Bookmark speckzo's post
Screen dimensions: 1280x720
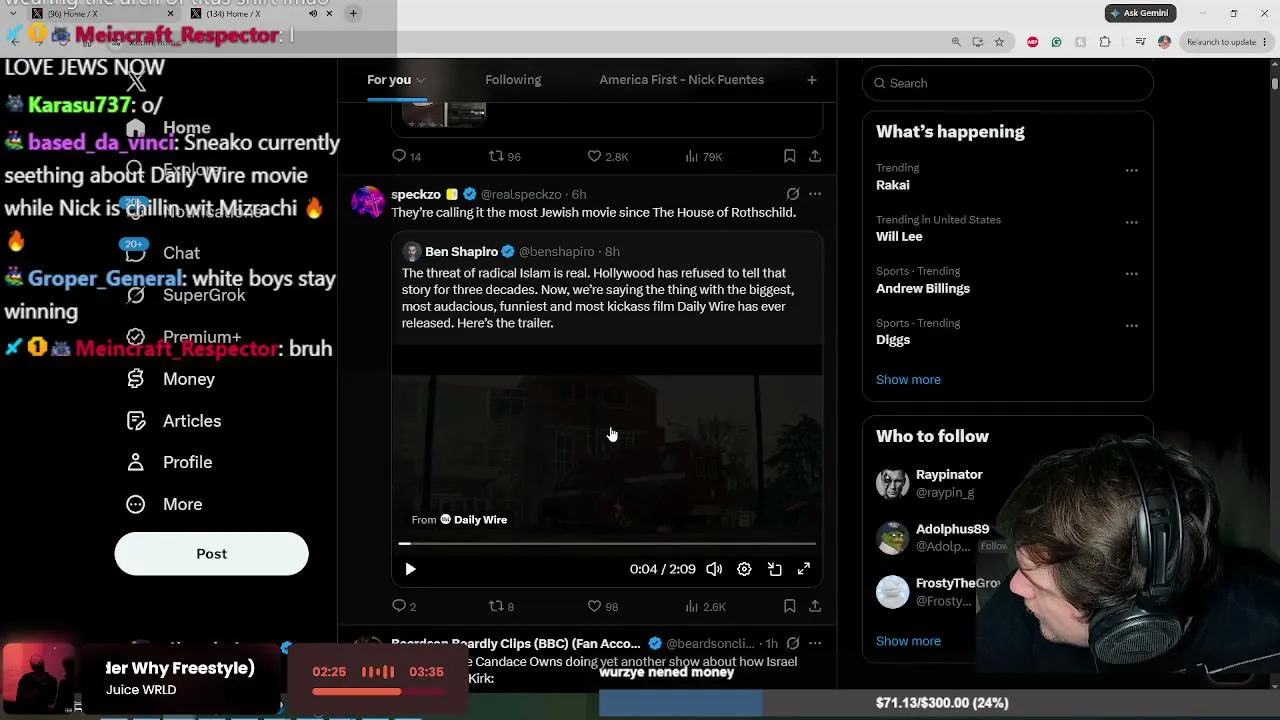pyautogui.click(x=789, y=606)
